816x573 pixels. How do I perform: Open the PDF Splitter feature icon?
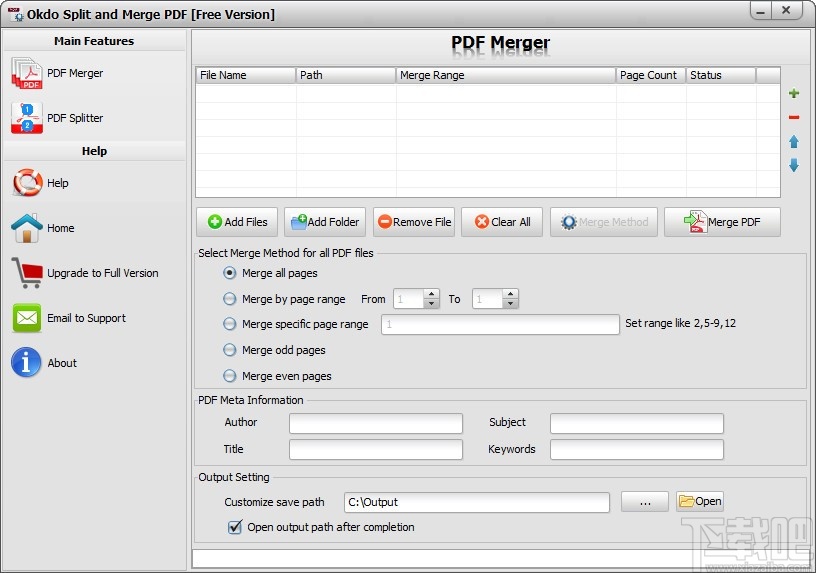(27, 118)
